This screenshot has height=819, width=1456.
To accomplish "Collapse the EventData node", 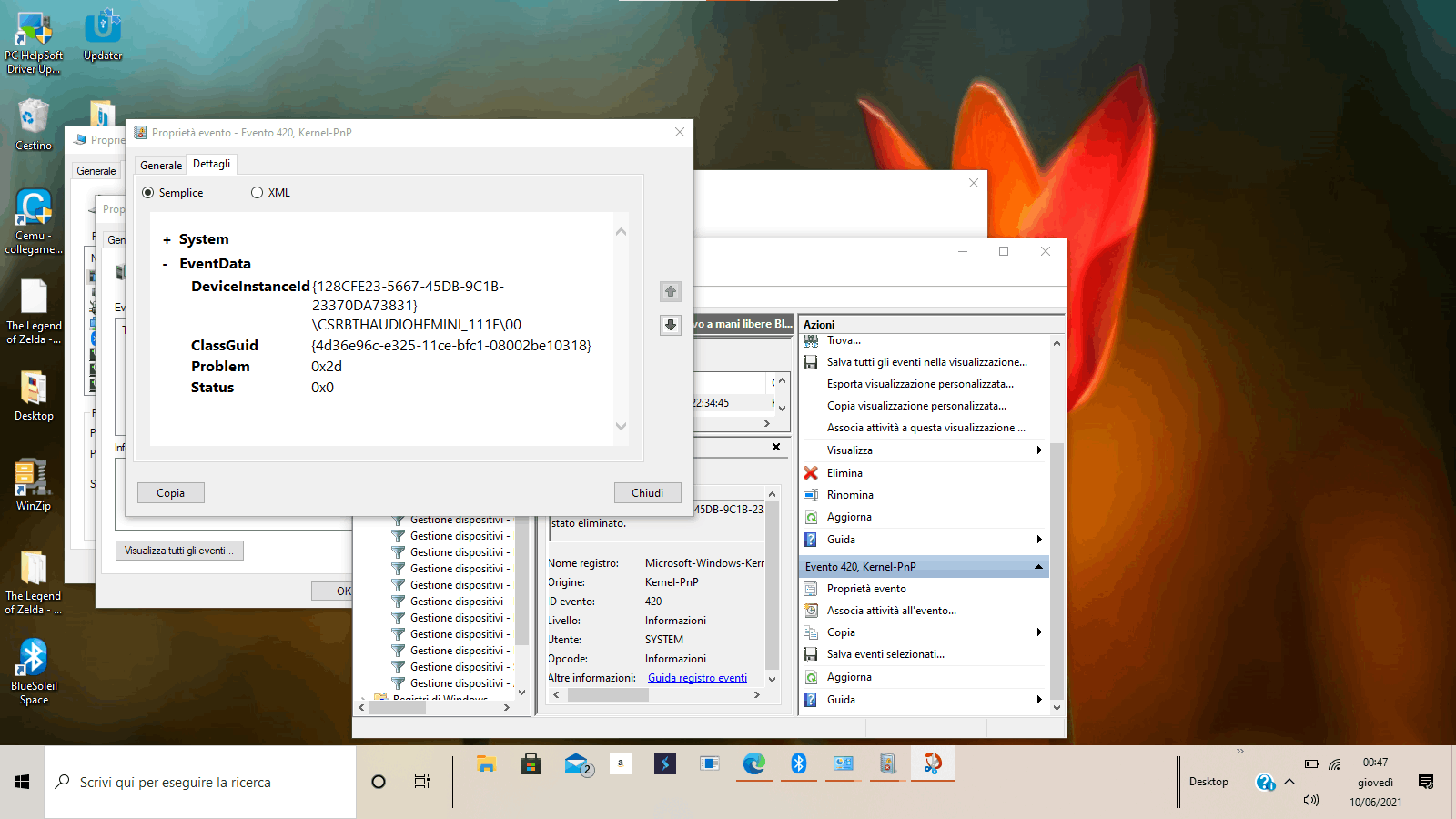I will (165, 265).
